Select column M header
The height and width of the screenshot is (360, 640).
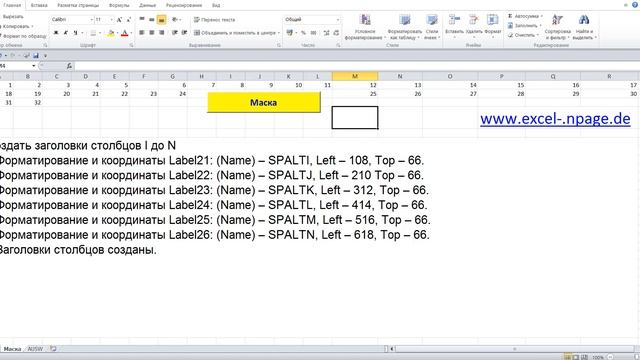pos(355,76)
